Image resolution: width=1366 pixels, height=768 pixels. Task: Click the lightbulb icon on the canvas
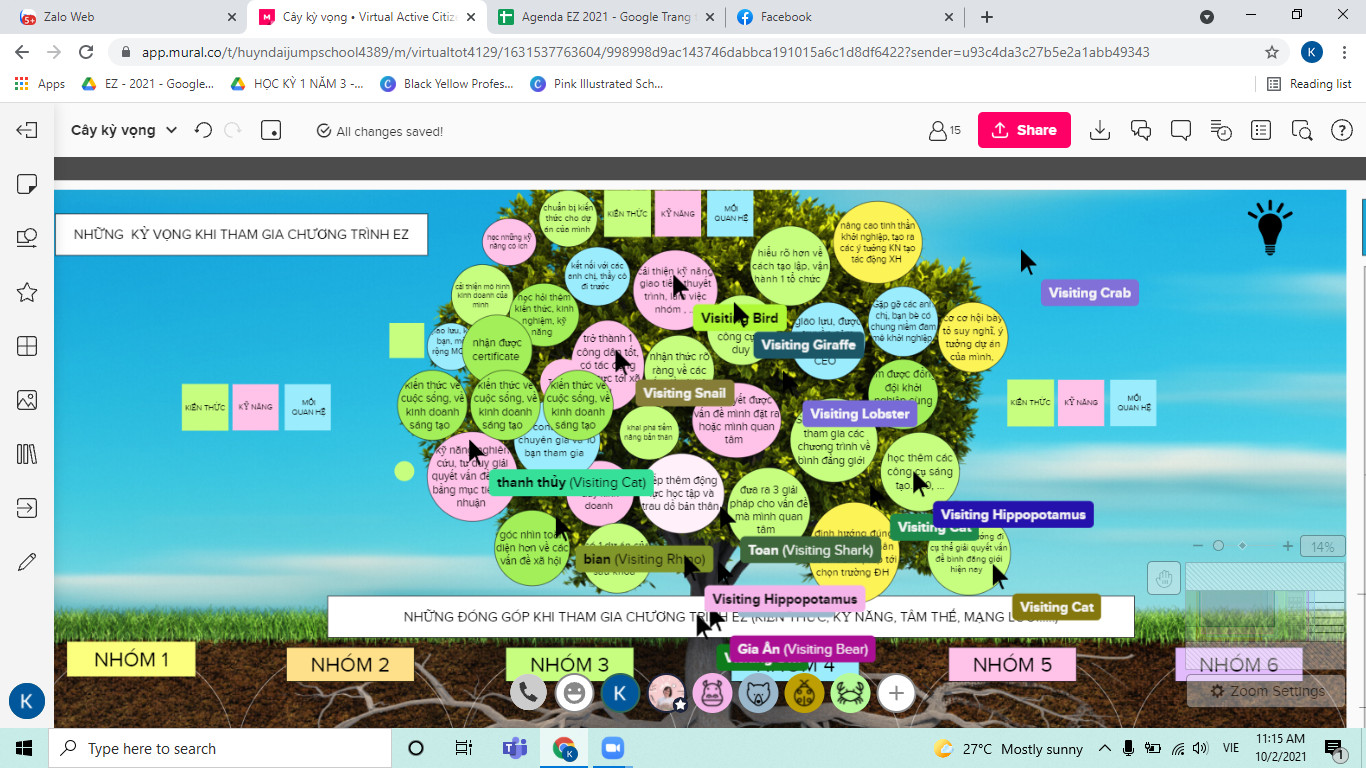1270,227
